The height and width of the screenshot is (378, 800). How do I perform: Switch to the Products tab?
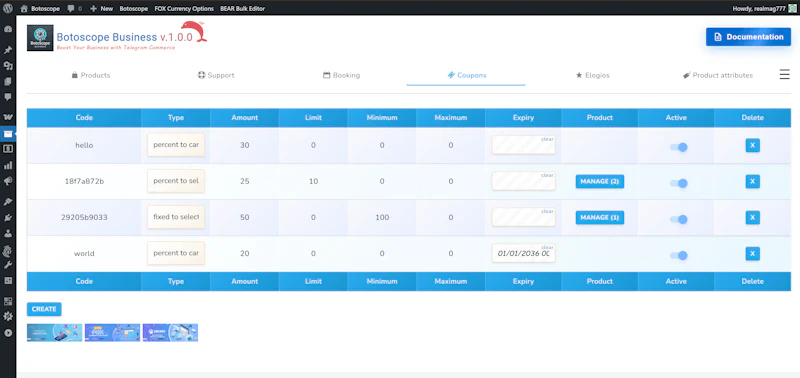(91, 75)
